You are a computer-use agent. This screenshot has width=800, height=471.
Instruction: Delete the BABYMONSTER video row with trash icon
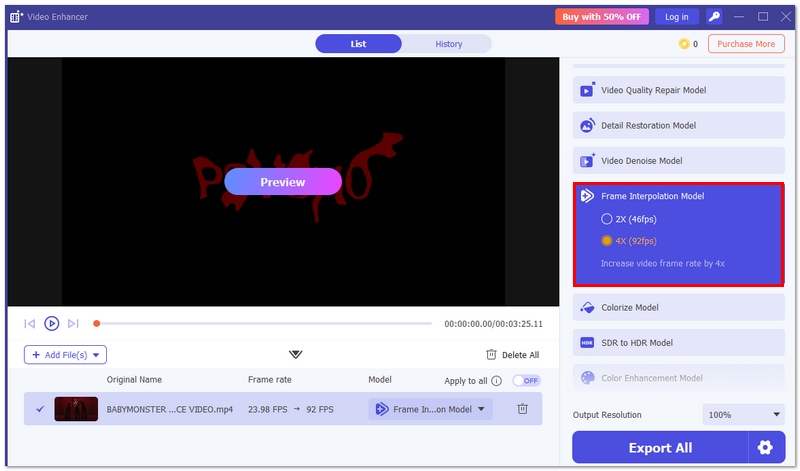(522, 409)
